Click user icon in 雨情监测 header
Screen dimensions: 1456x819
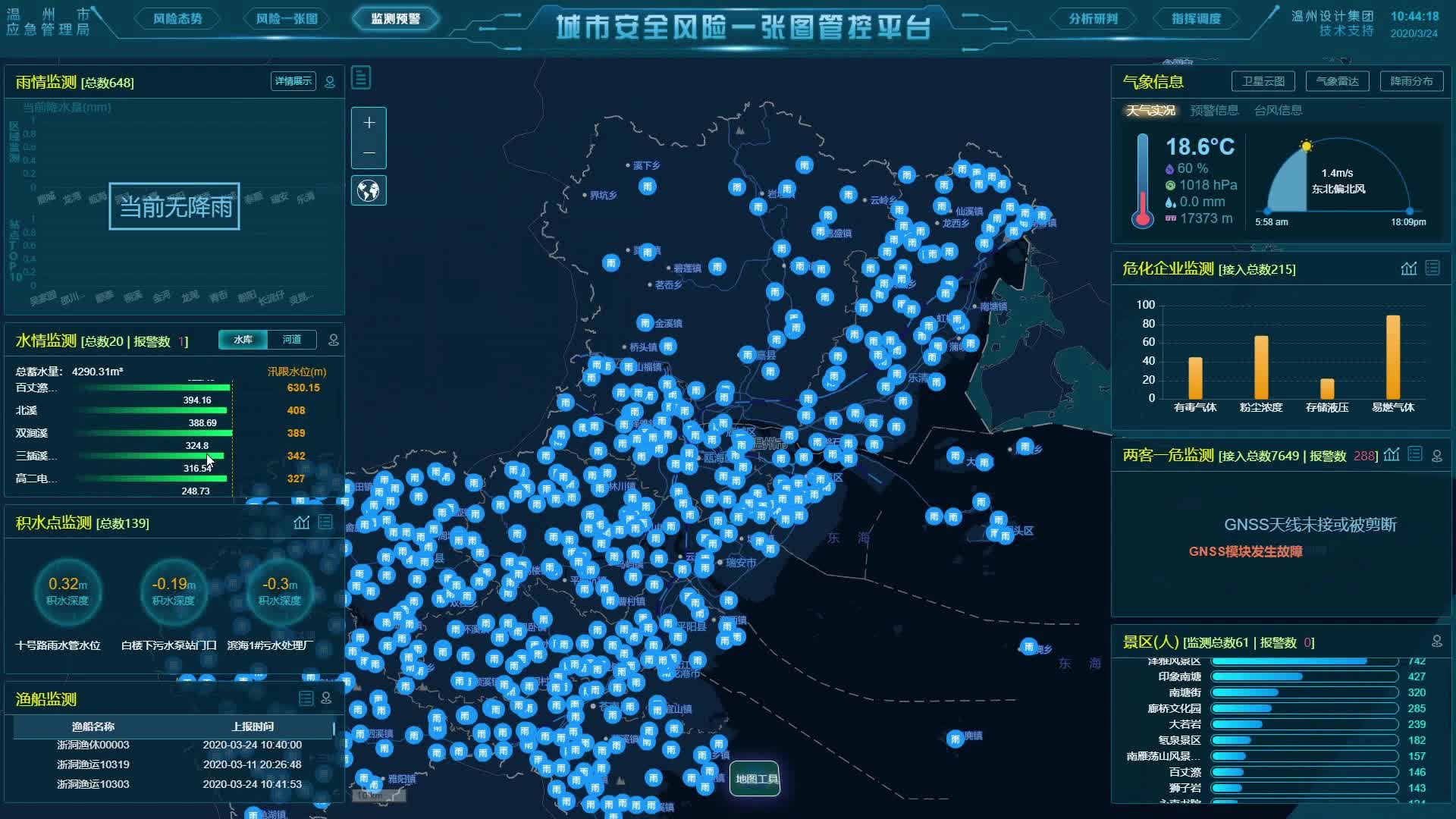[330, 82]
